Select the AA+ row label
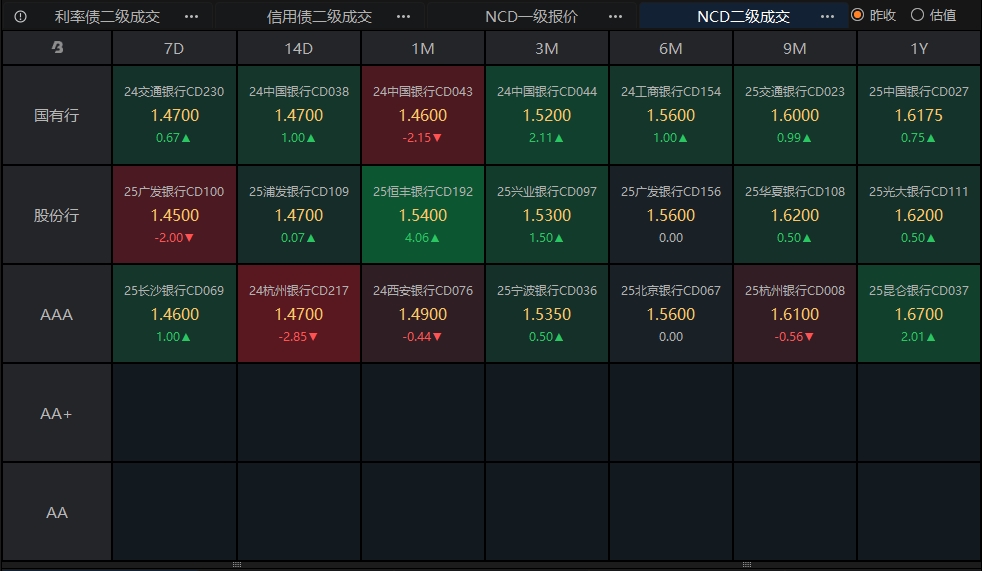The image size is (982, 571). pyautogui.click(x=56, y=413)
